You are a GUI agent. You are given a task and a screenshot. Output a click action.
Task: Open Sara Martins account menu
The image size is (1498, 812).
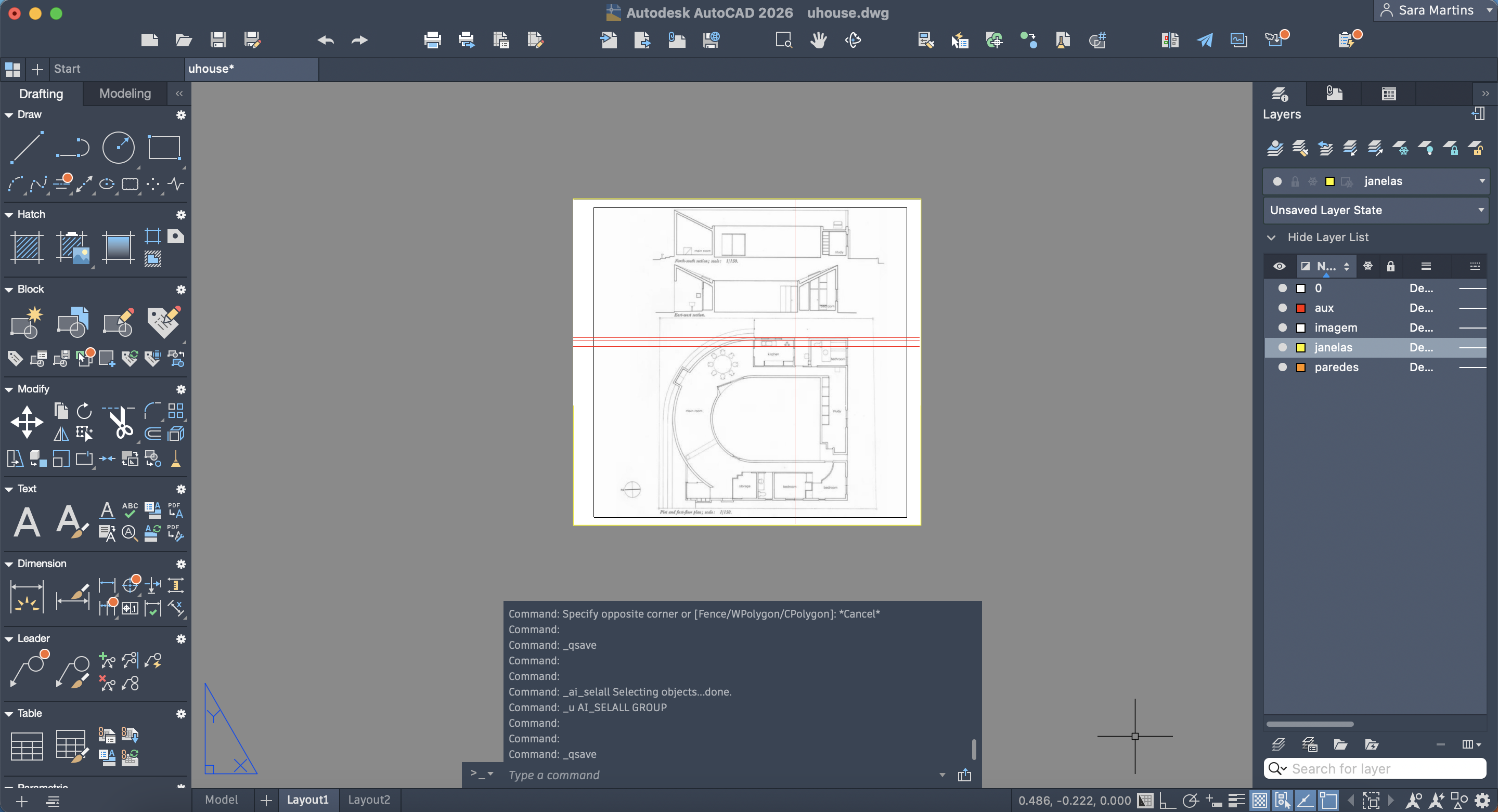[1435, 10]
